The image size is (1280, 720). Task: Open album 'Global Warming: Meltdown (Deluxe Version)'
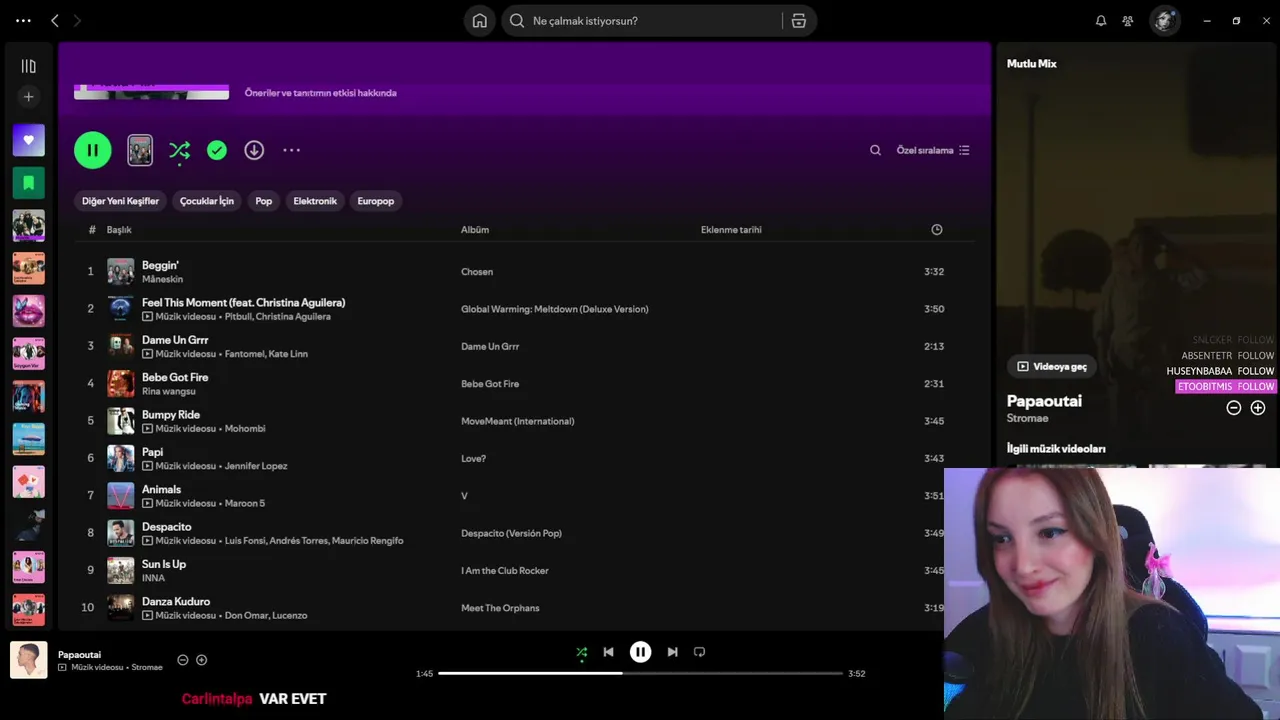(554, 309)
